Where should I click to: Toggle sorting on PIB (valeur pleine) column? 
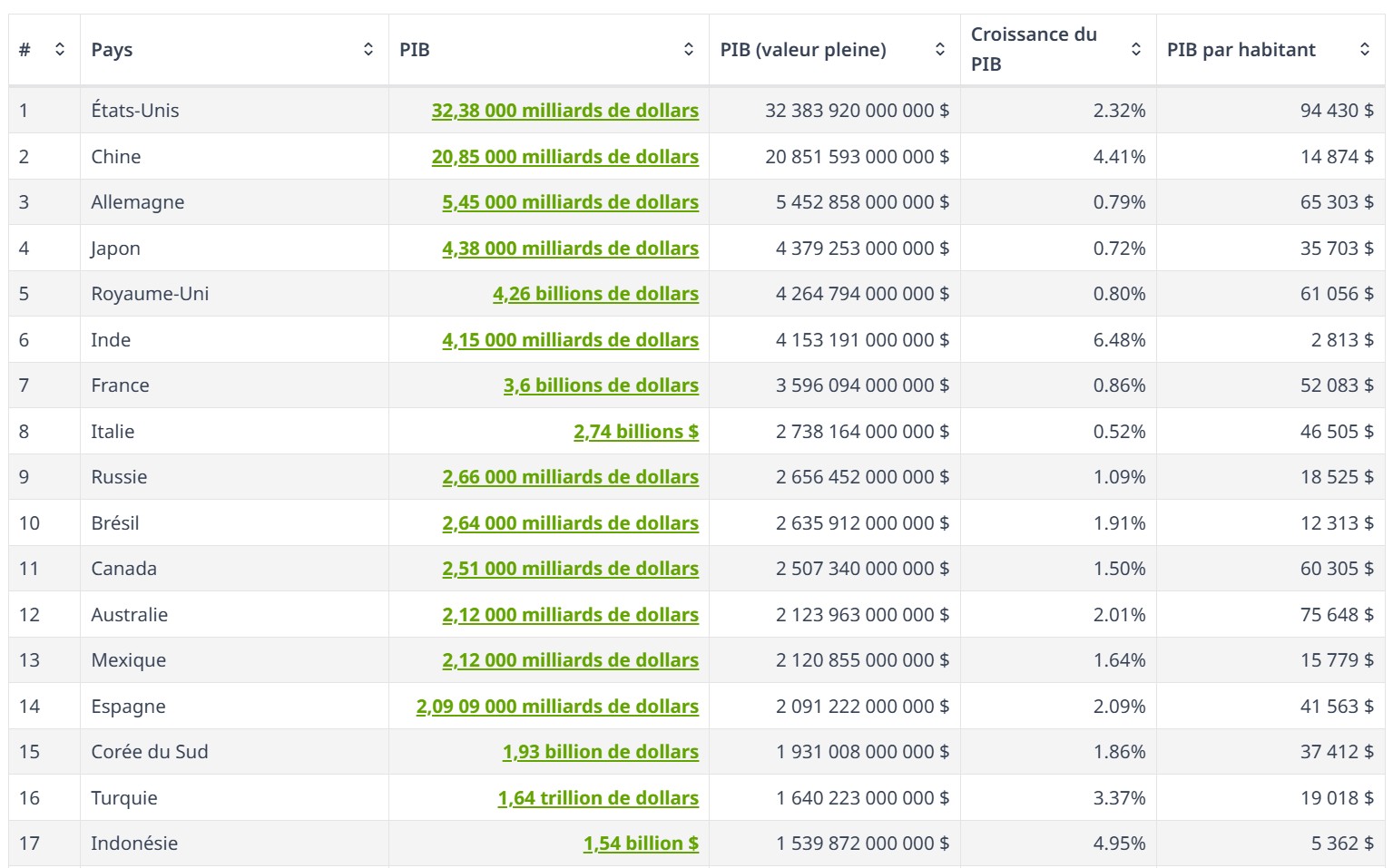click(x=940, y=50)
